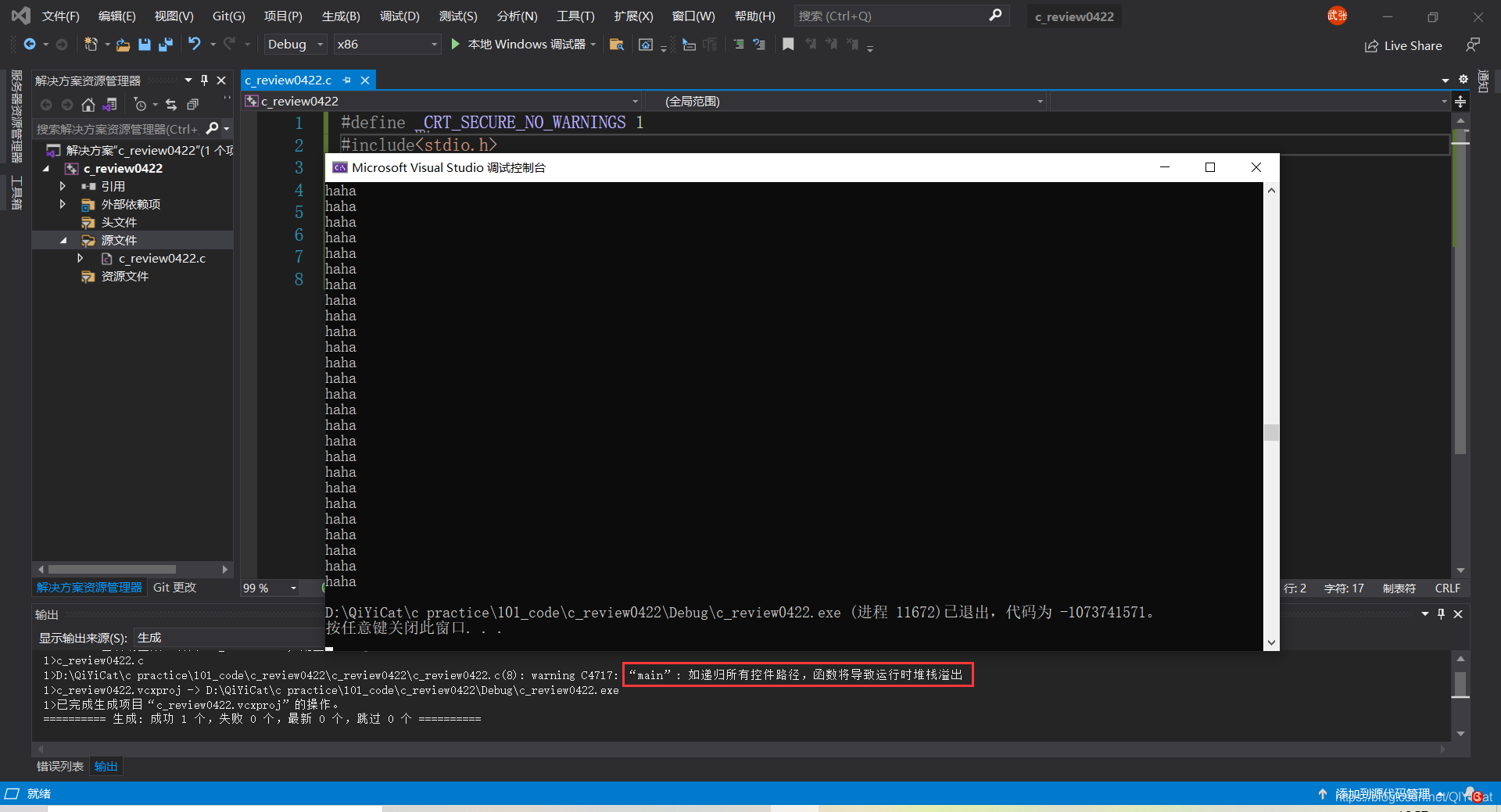Open the Git(G) menu
Image resolution: width=1501 pixels, height=812 pixels.
click(x=229, y=16)
